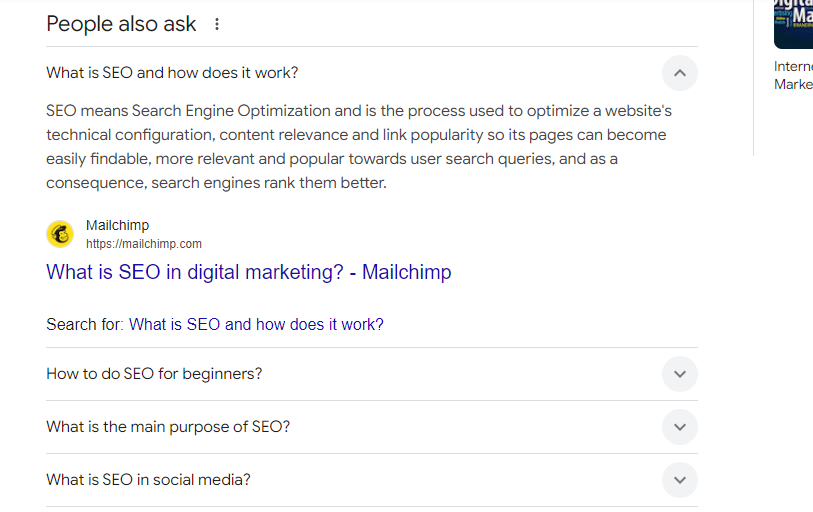The width and height of the screenshot is (813, 512).
Task: Click the "What is SEO and how does it work?" question heading
Action: tap(172, 73)
